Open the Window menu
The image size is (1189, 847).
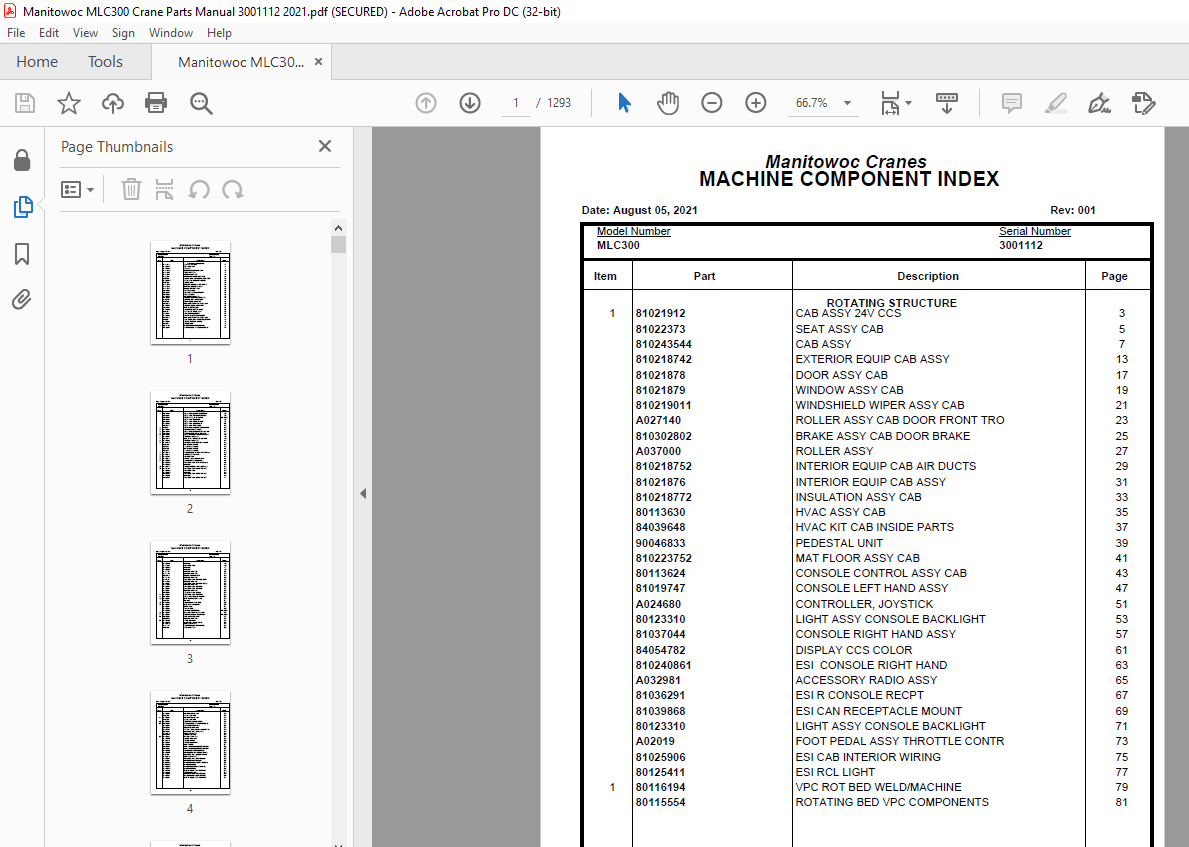click(171, 33)
